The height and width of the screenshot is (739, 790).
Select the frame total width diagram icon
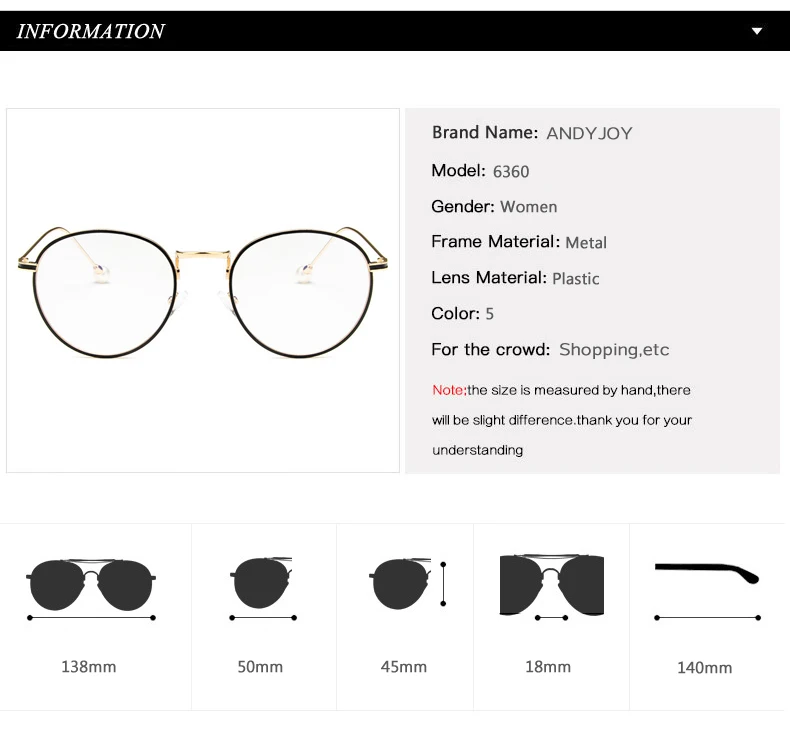(x=91, y=586)
